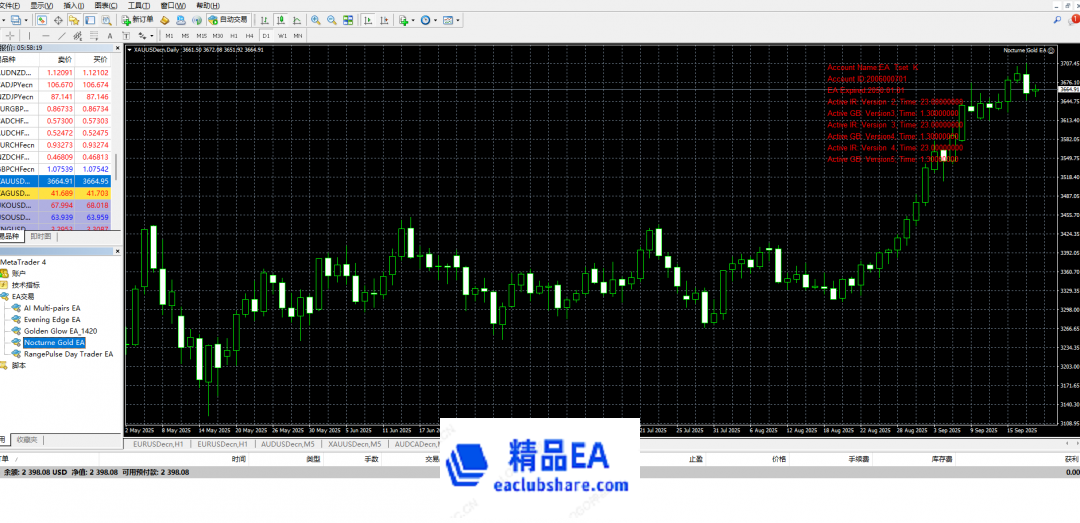Select Evening Edge EA
1080x523 pixels.
52,320
